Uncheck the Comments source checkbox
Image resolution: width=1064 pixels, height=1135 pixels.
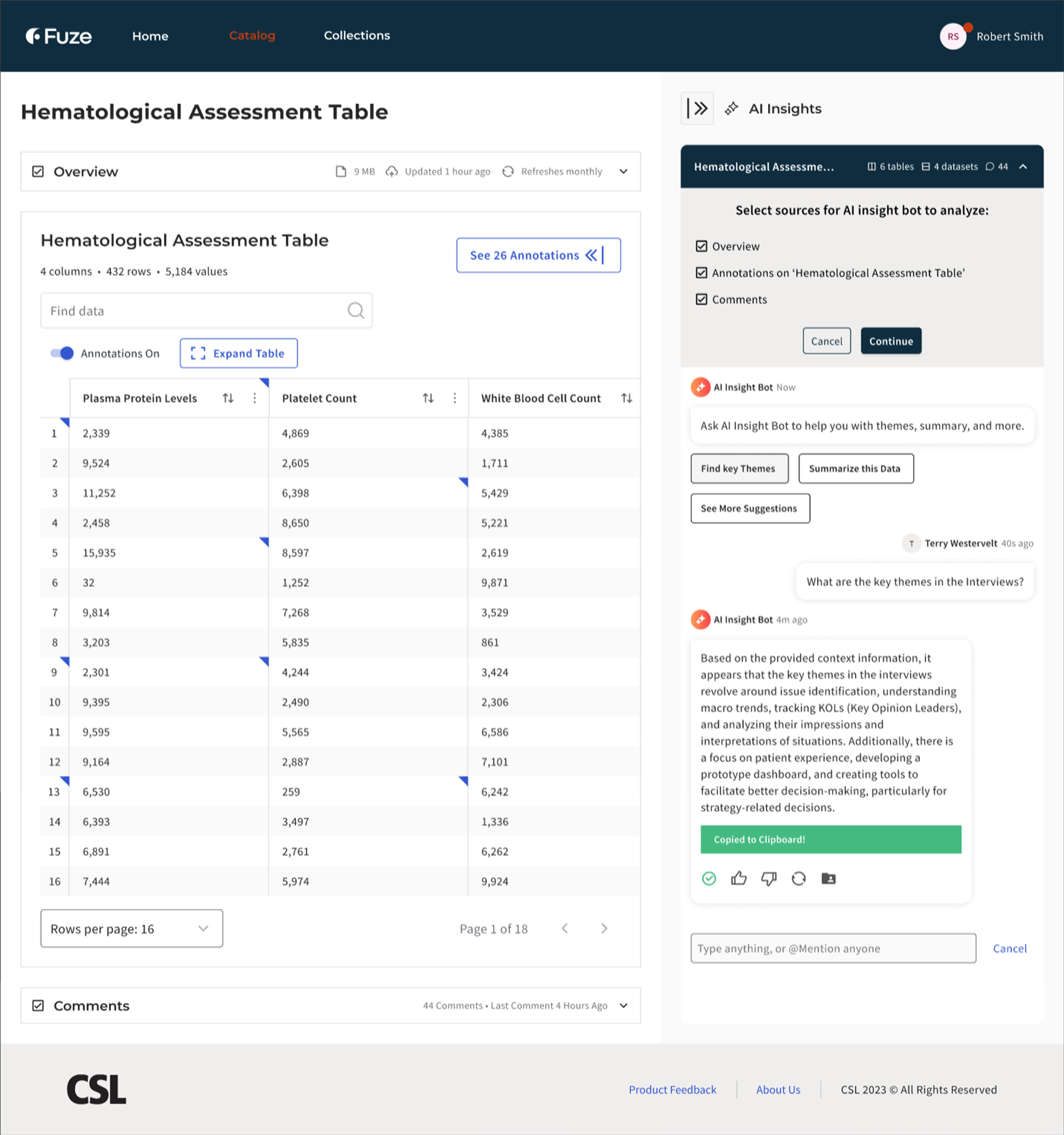[x=701, y=299]
